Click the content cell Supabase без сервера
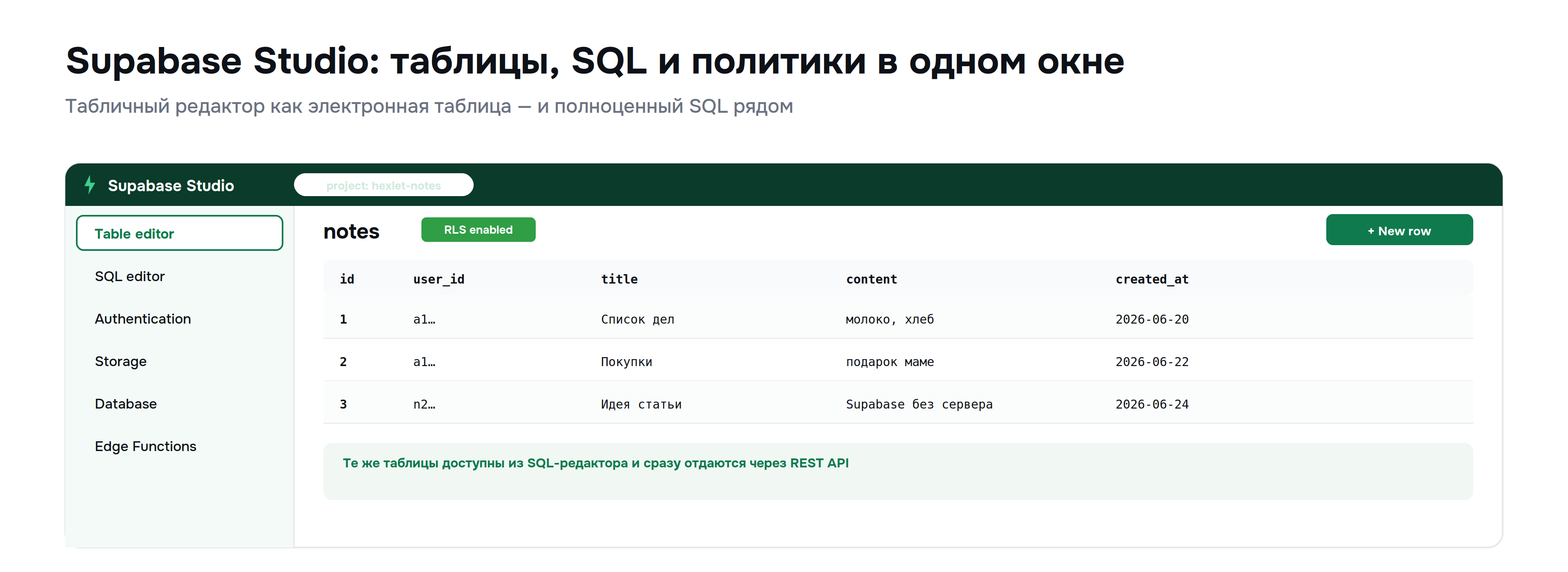 click(919, 404)
